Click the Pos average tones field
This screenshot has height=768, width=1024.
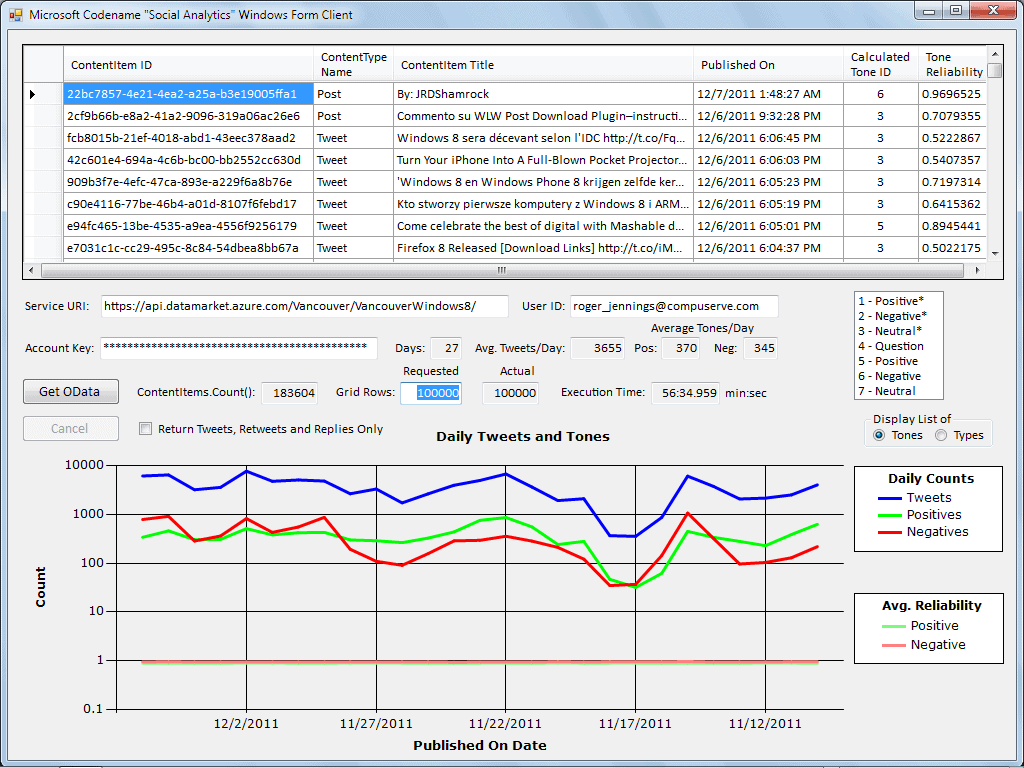[680, 348]
